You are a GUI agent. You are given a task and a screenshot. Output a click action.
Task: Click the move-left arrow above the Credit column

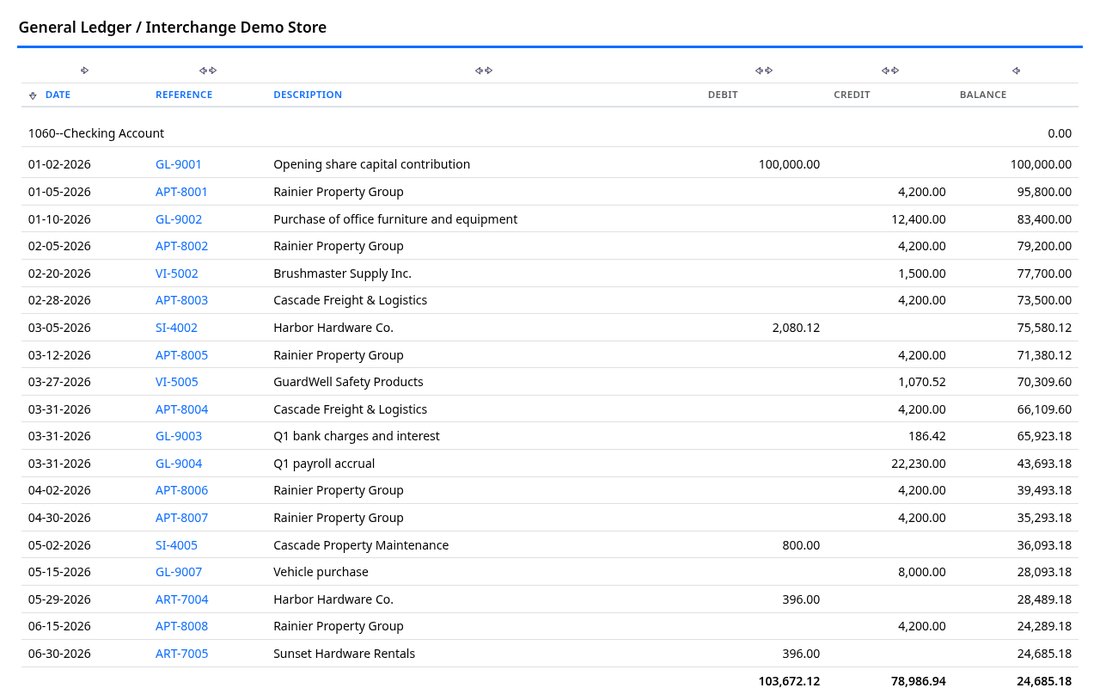(x=885, y=70)
